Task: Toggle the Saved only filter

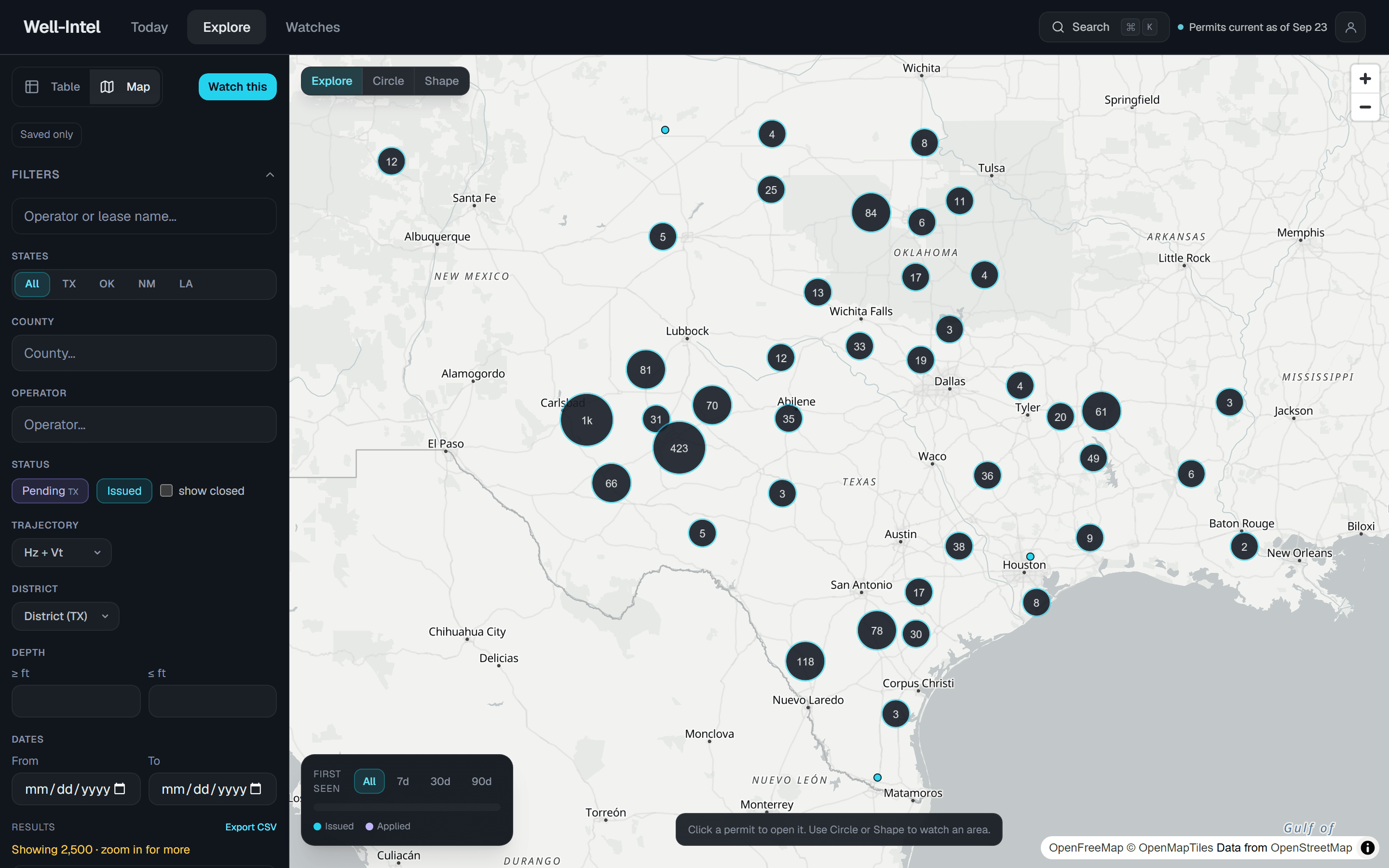Action: pyautogui.click(x=46, y=135)
